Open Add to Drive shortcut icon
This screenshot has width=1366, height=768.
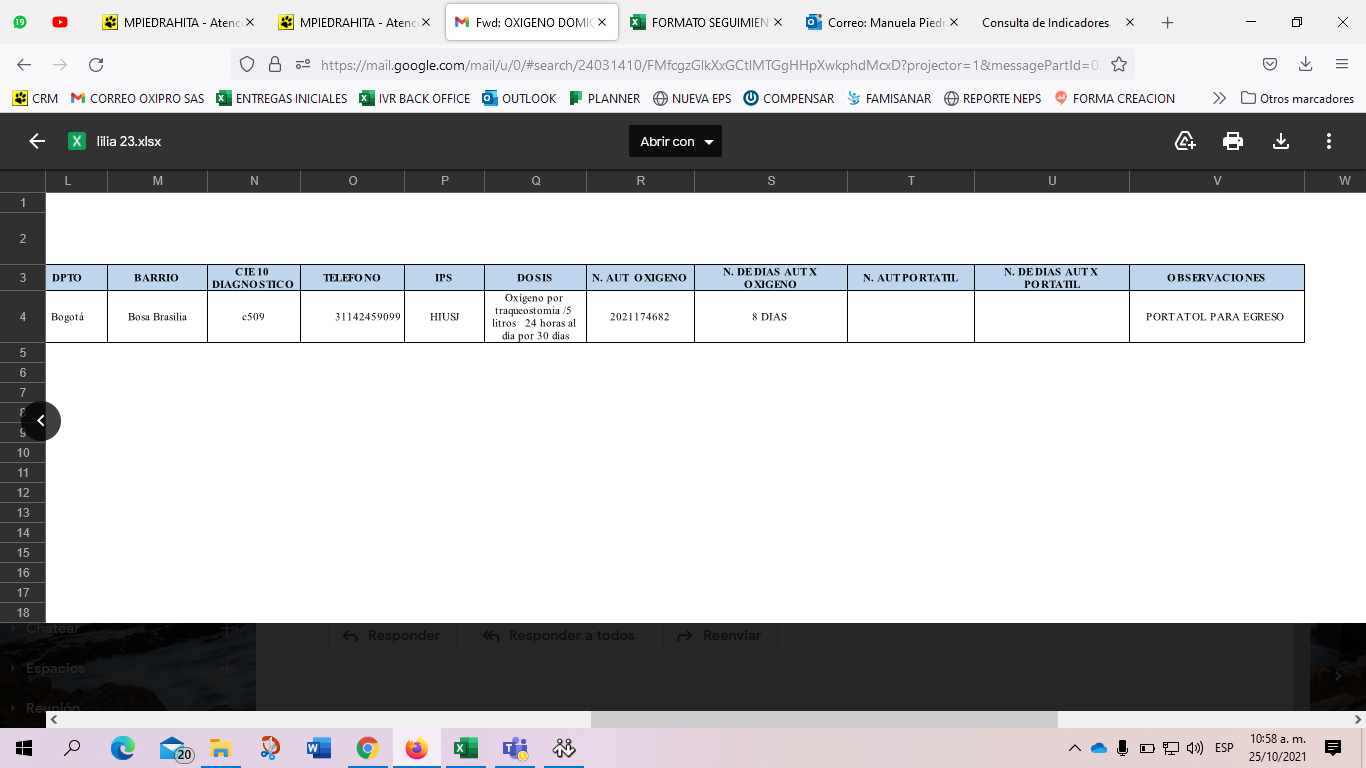tap(1185, 141)
